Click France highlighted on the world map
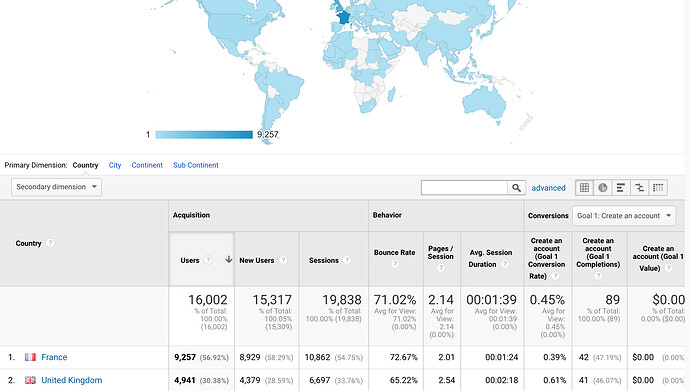690x391 pixels. [343, 18]
